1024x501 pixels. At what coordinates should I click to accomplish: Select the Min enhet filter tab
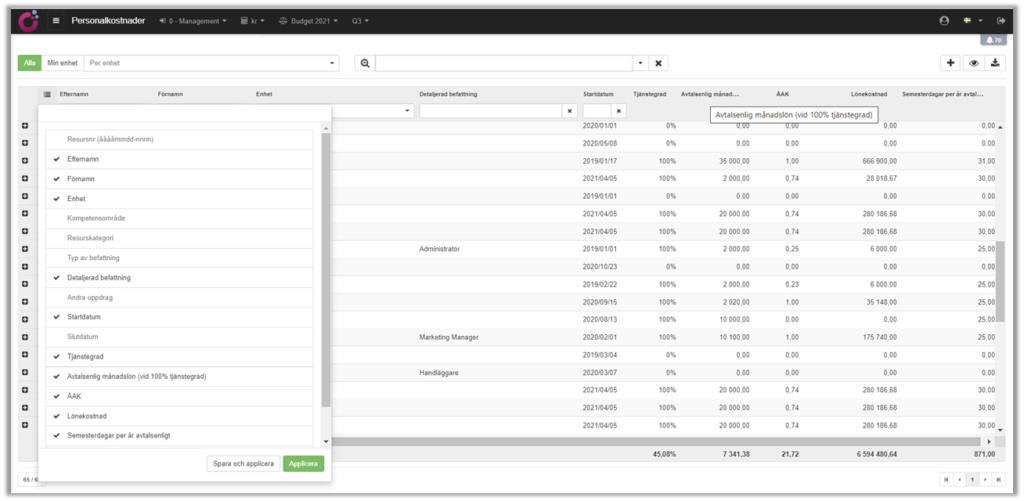tap(62, 63)
